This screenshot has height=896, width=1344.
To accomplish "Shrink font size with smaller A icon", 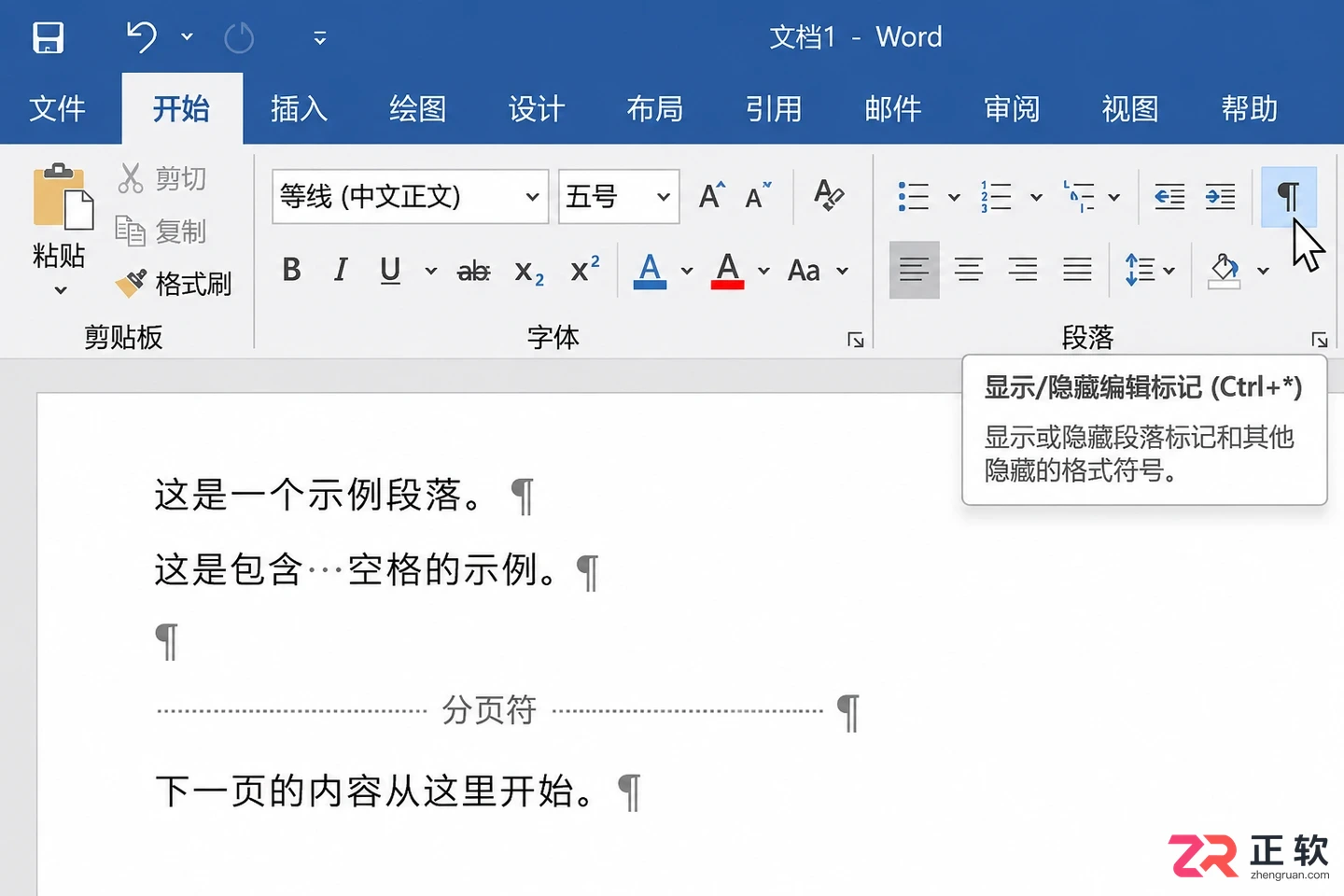I will [x=758, y=196].
